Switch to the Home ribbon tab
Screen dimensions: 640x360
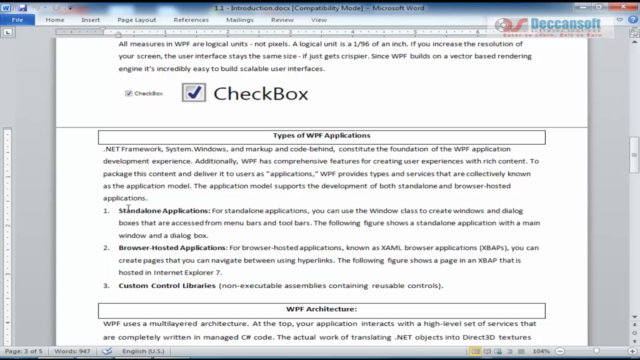pyautogui.click(x=55, y=20)
